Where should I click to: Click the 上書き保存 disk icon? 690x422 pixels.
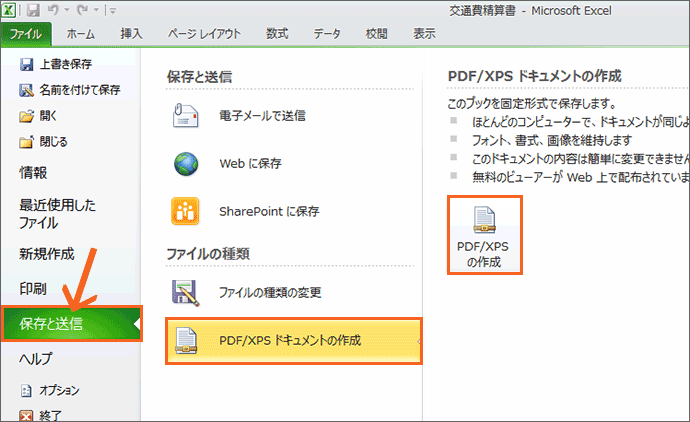pyautogui.click(x=26, y=65)
